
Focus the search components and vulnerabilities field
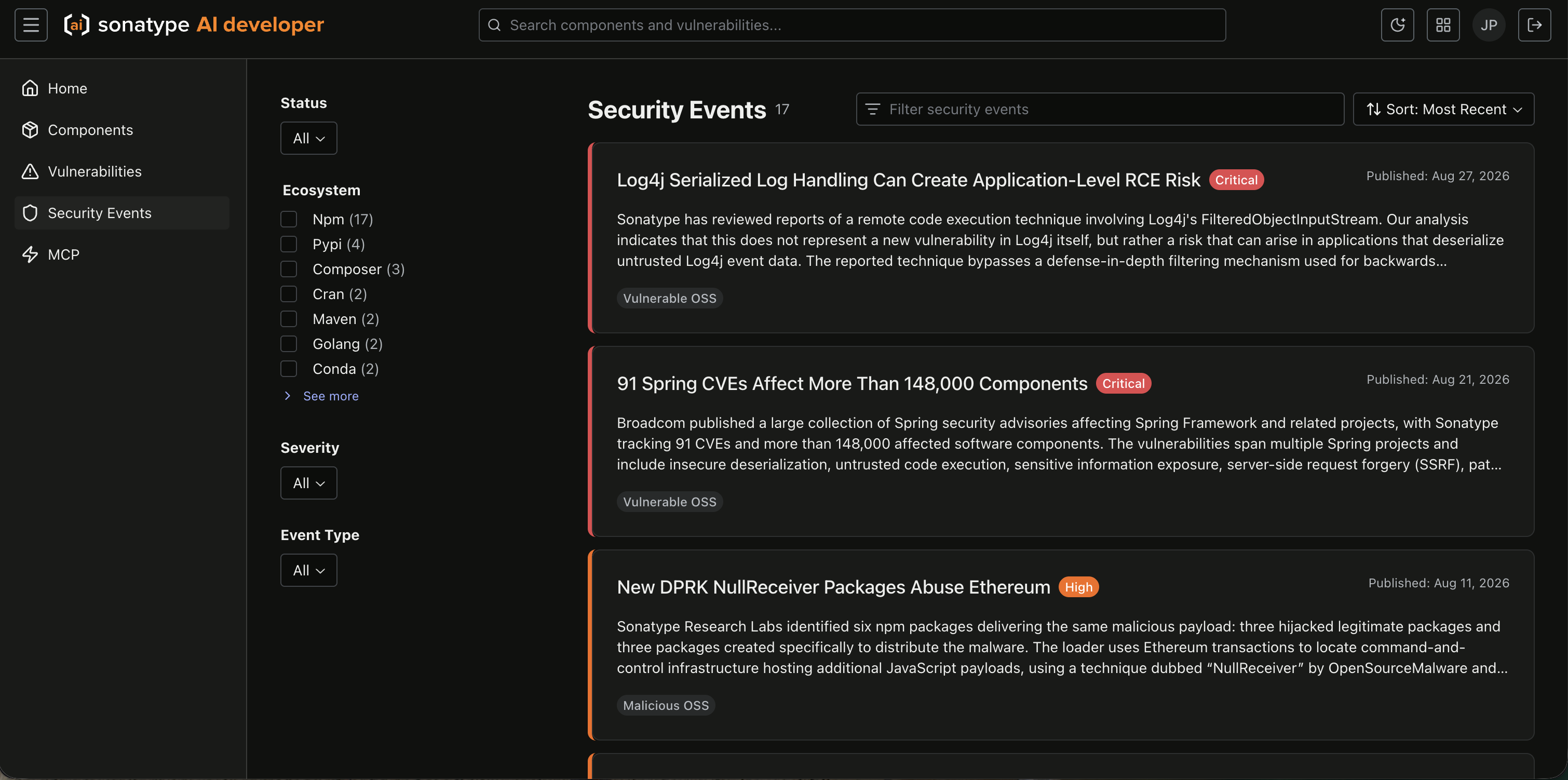click(852, 25)
